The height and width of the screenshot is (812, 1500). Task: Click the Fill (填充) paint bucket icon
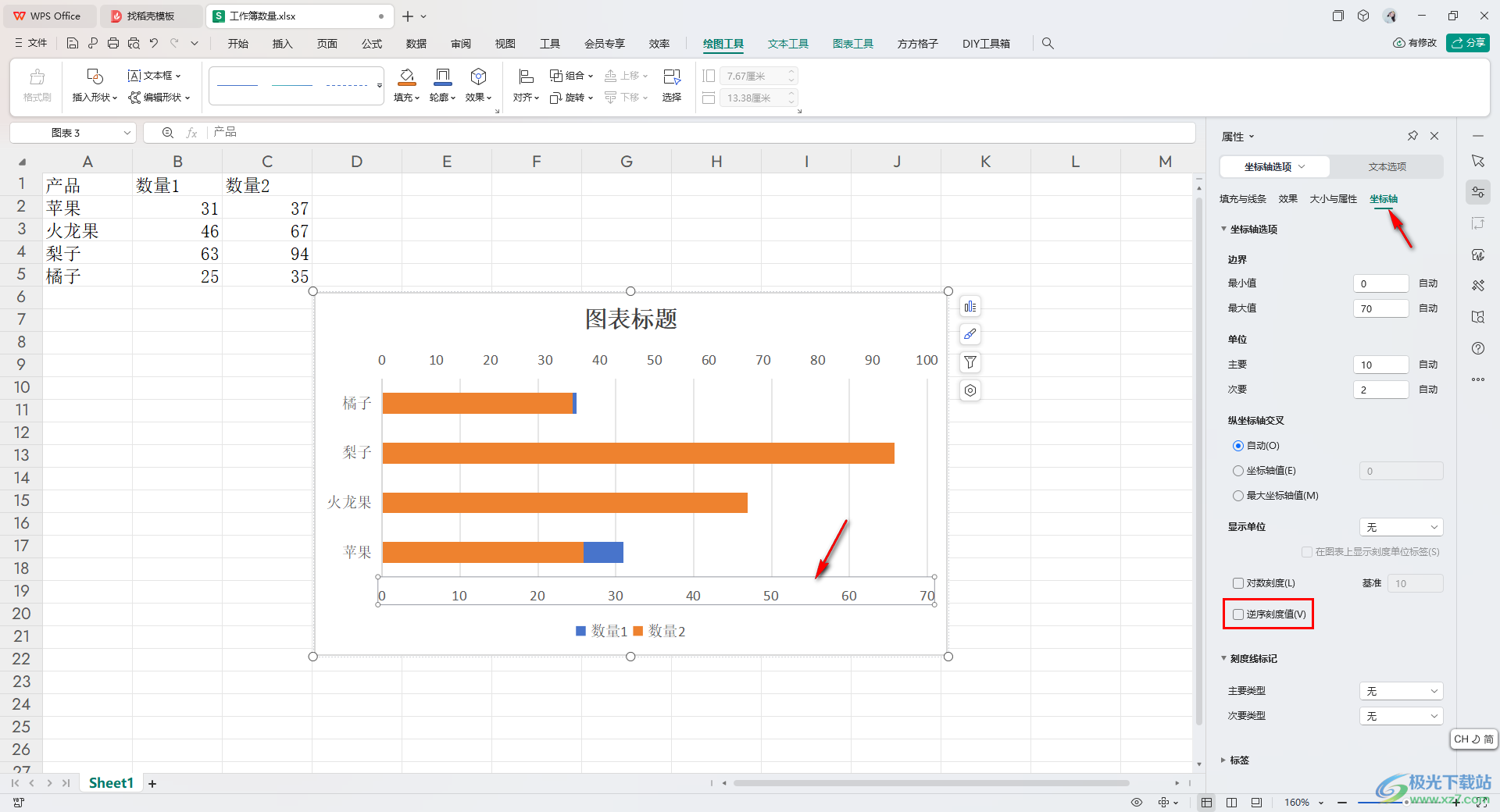coord(407,77)
